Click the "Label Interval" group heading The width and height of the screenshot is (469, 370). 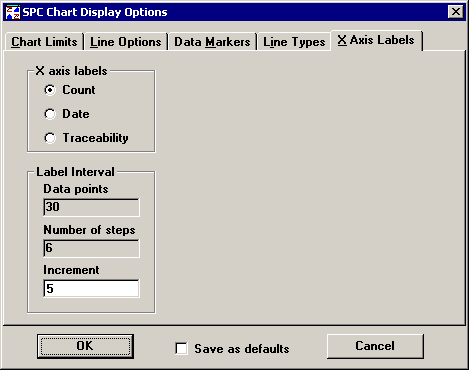75,172
